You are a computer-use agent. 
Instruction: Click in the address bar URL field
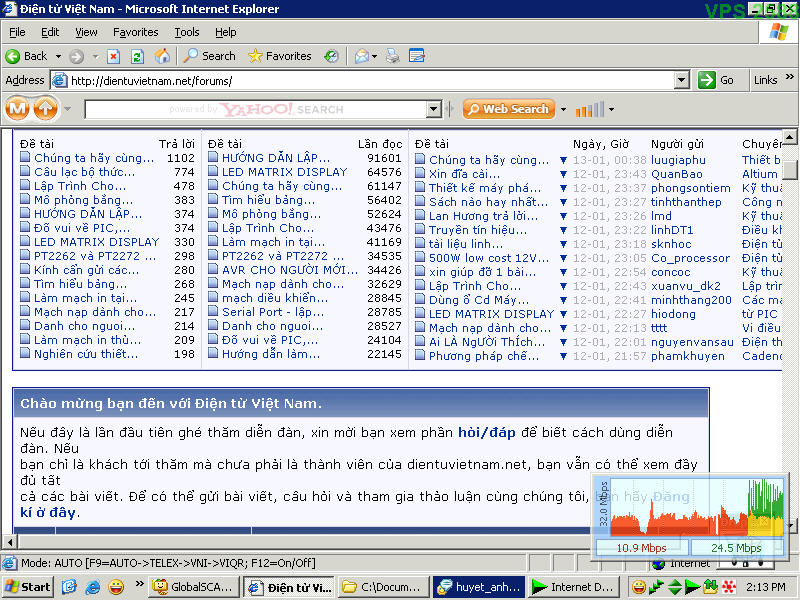pos(370,80)
